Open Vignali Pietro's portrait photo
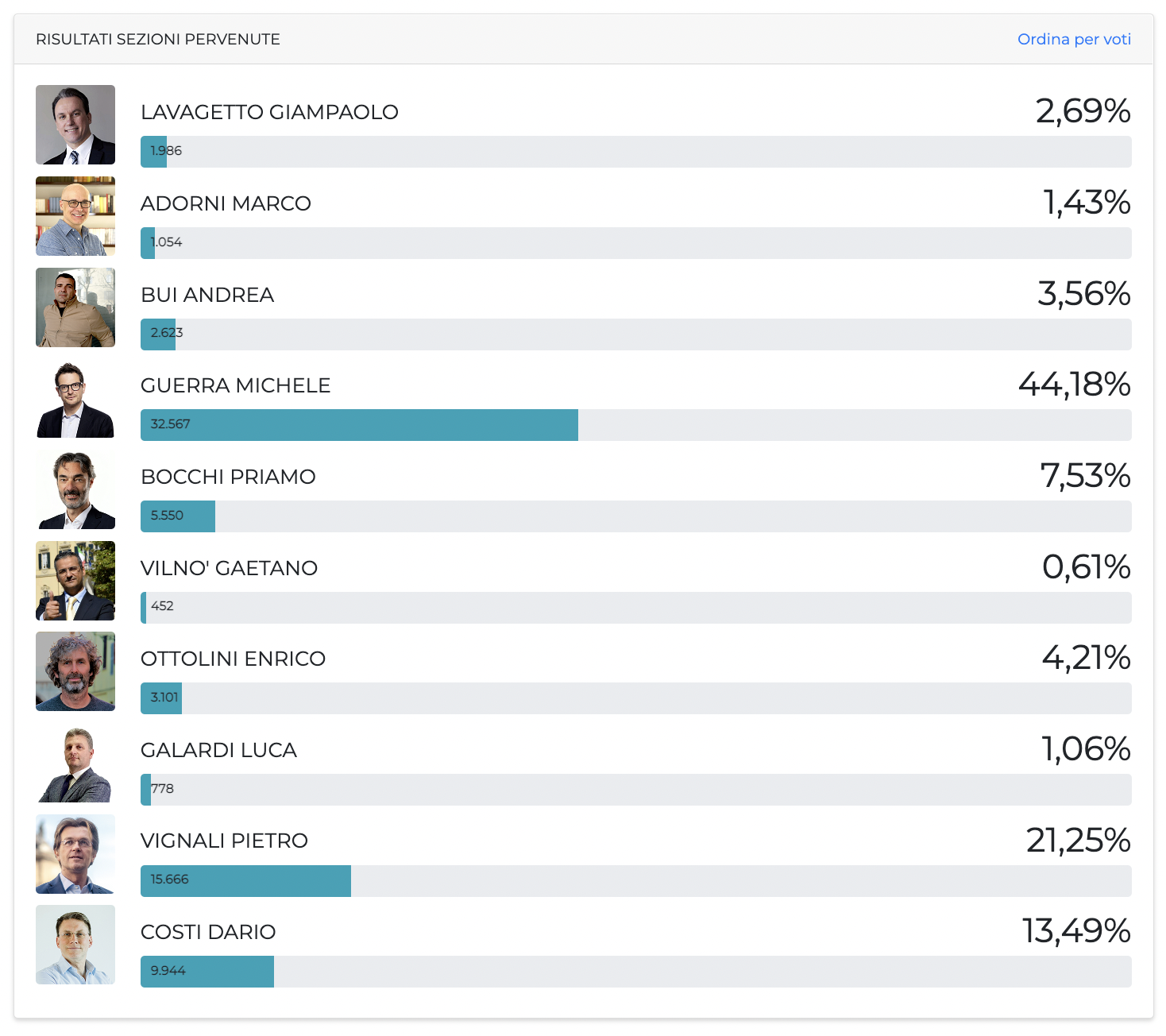The height and width of the screenshot is (1036, 1166). tap(75, 854)
